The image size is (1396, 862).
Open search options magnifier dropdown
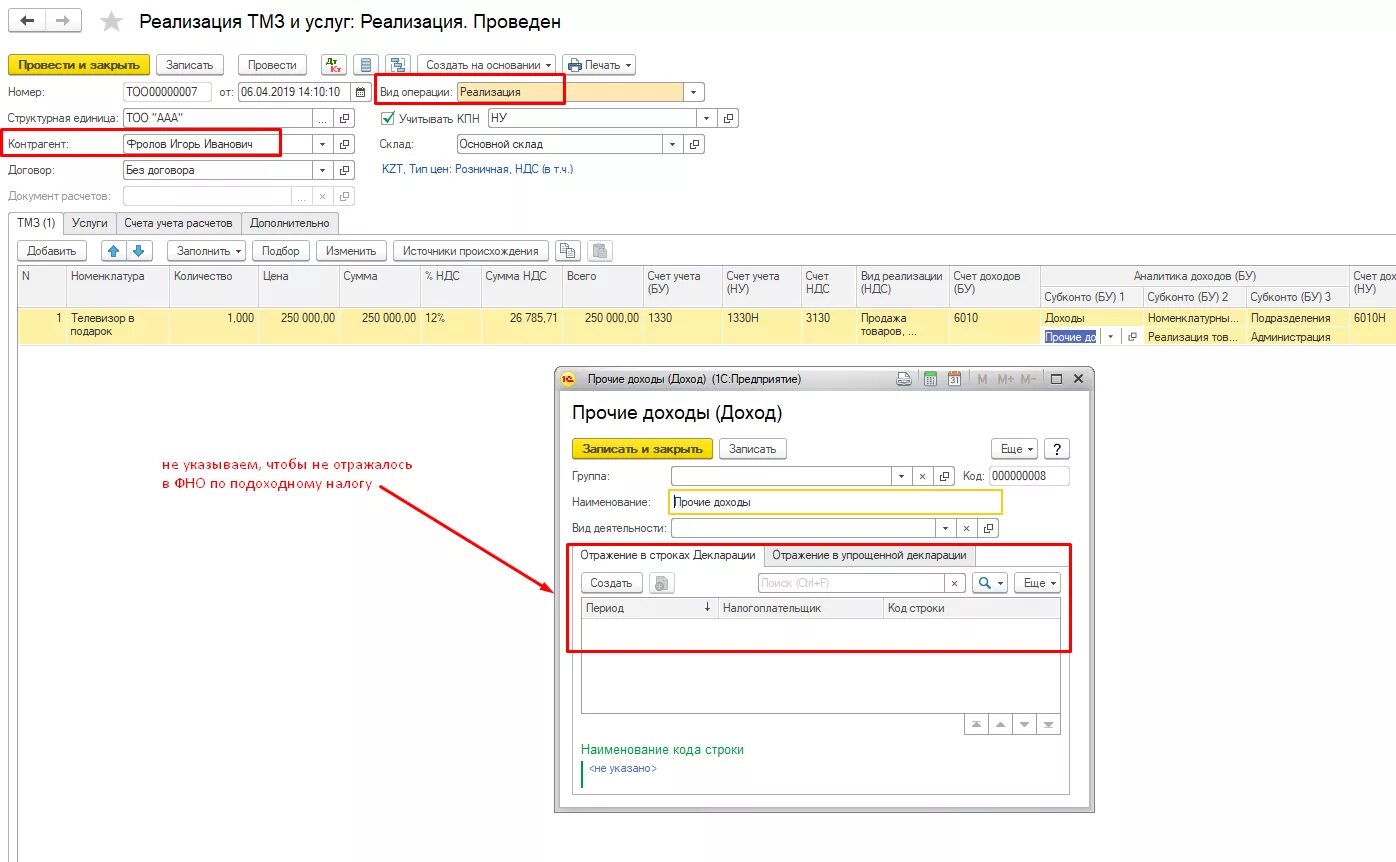[990, 583]
